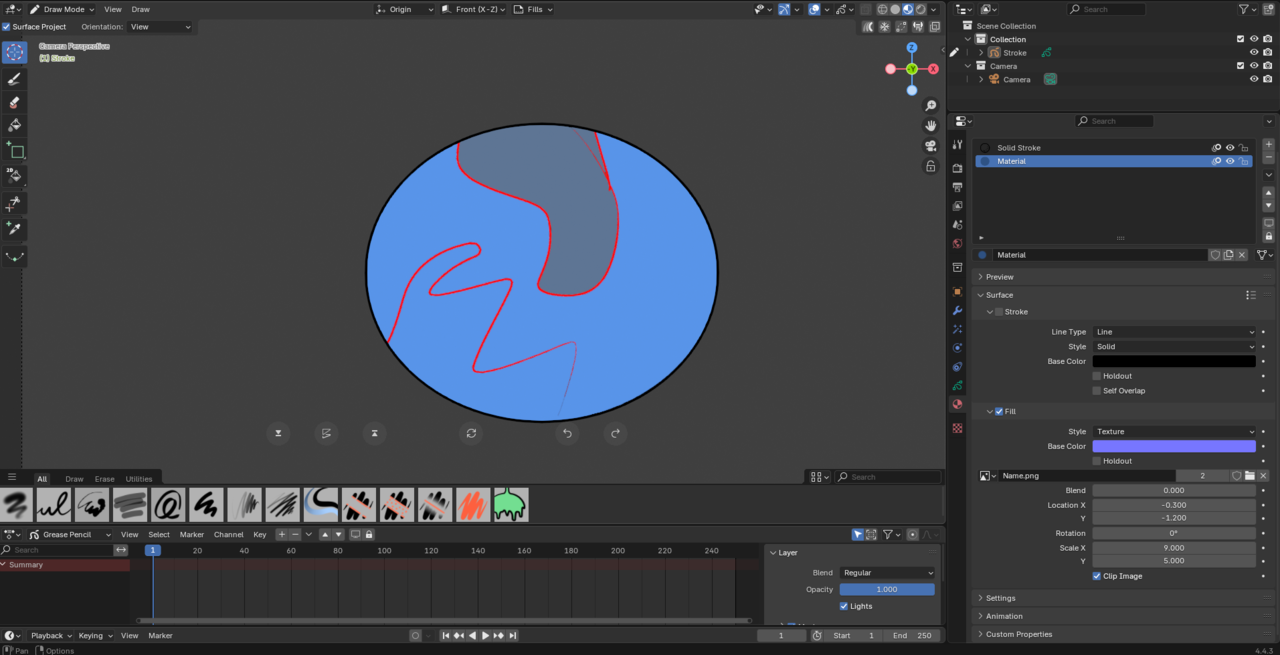Open the layer Blend Regular dropdown

887,573
